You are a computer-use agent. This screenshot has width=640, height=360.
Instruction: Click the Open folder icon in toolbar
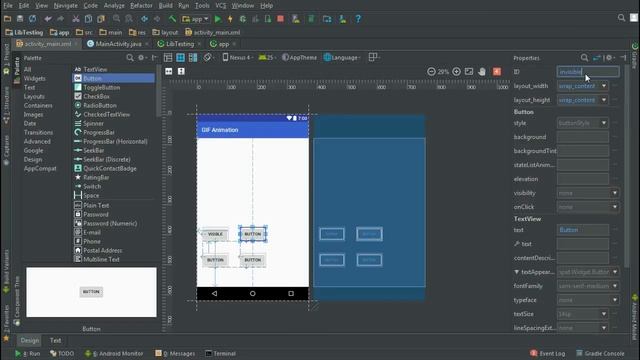coord(7,19)
